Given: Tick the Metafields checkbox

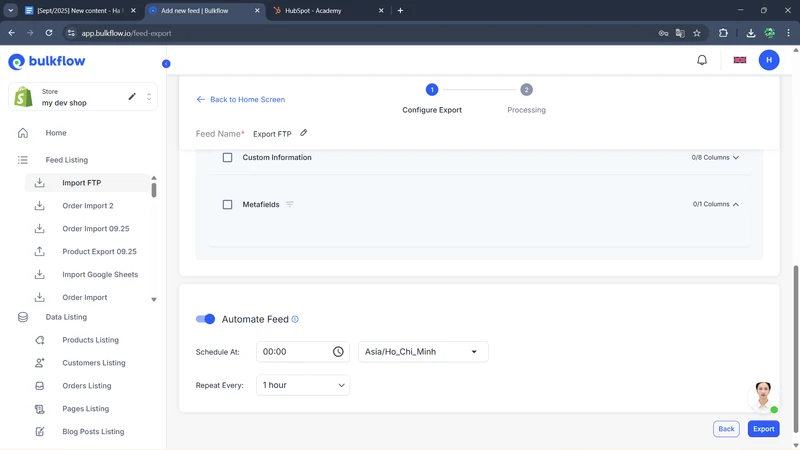Looking at the screenshot, I should 228,205.
